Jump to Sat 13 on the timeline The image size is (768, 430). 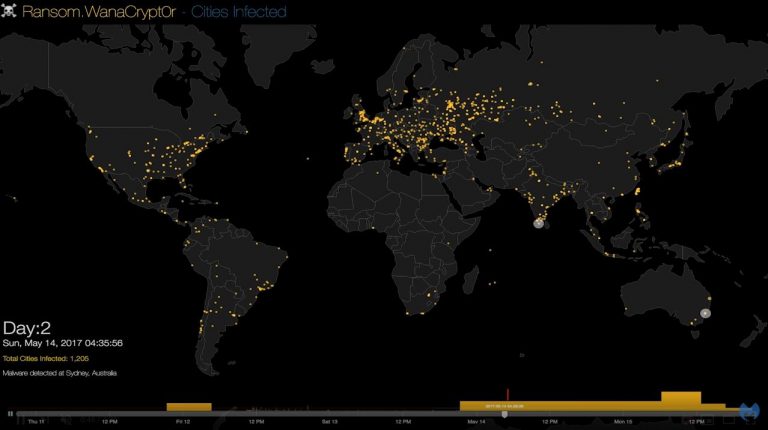330,422
